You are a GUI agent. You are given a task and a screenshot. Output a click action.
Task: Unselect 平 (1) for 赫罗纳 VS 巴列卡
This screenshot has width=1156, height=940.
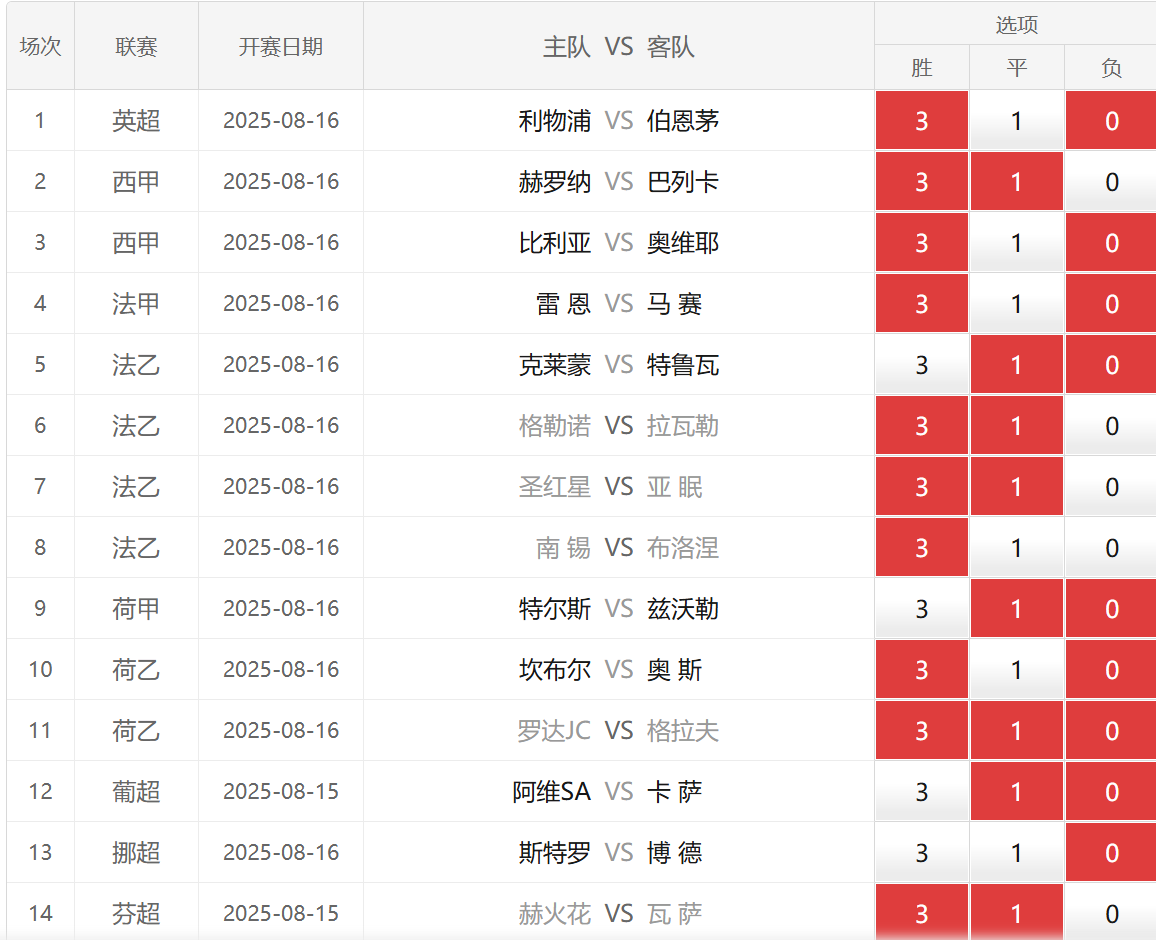[1017, 181]
